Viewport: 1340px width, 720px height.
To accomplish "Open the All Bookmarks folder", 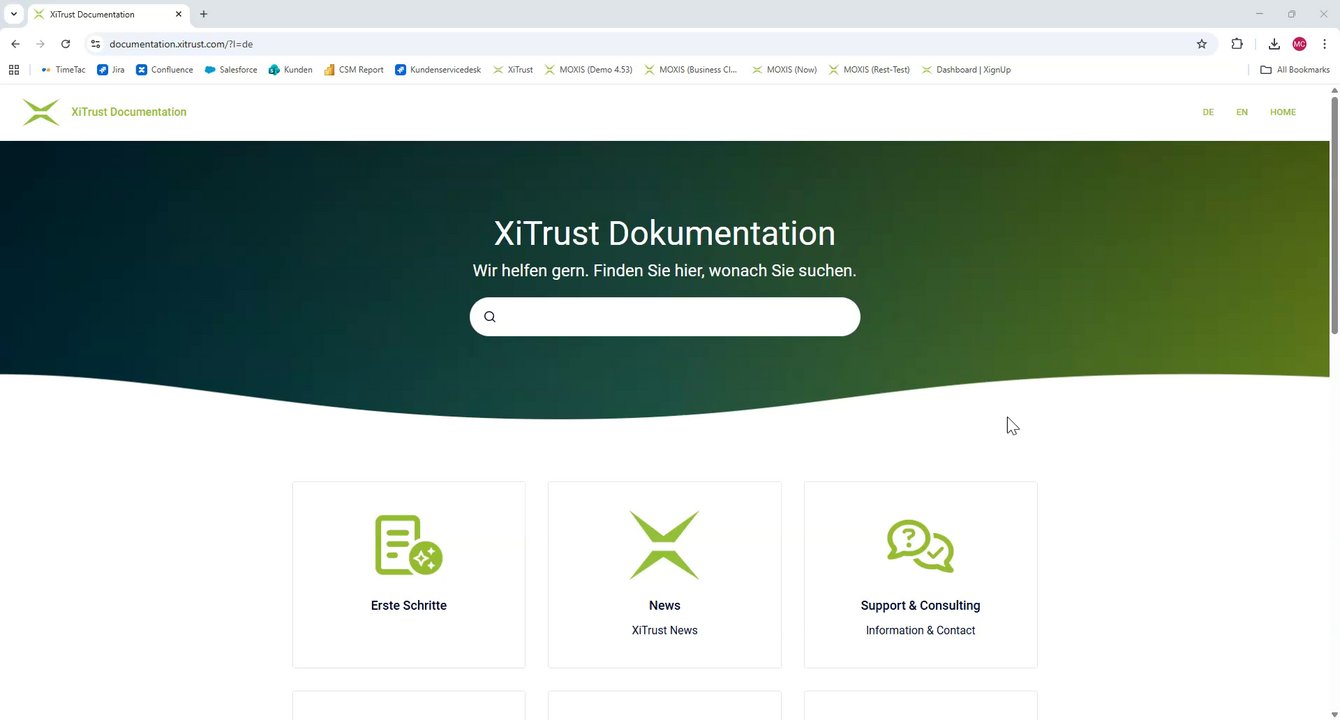I will 1295,70.
